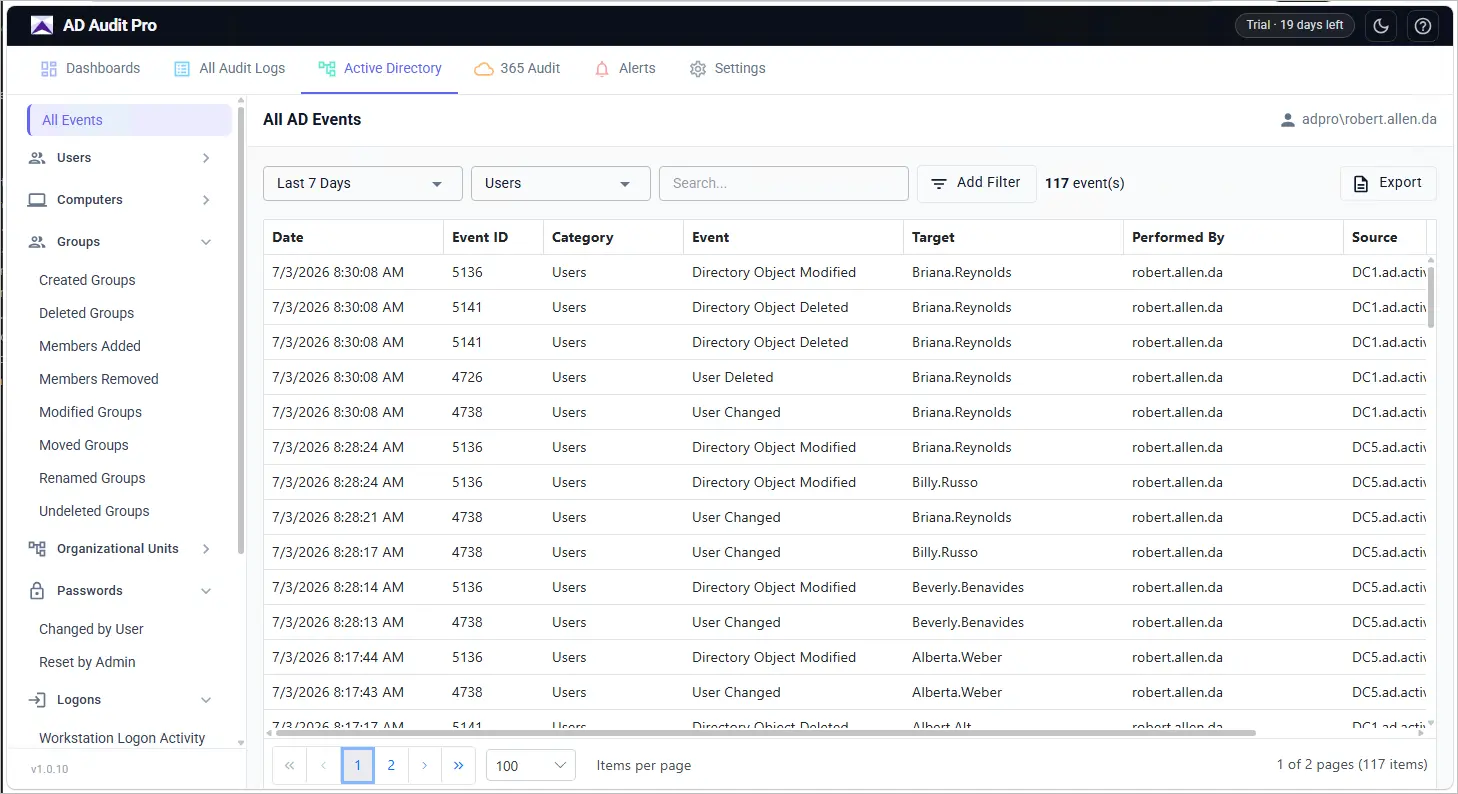Click the Trial 19 days left badge
Screen dimensions: 1458x794
[1295, 26]
